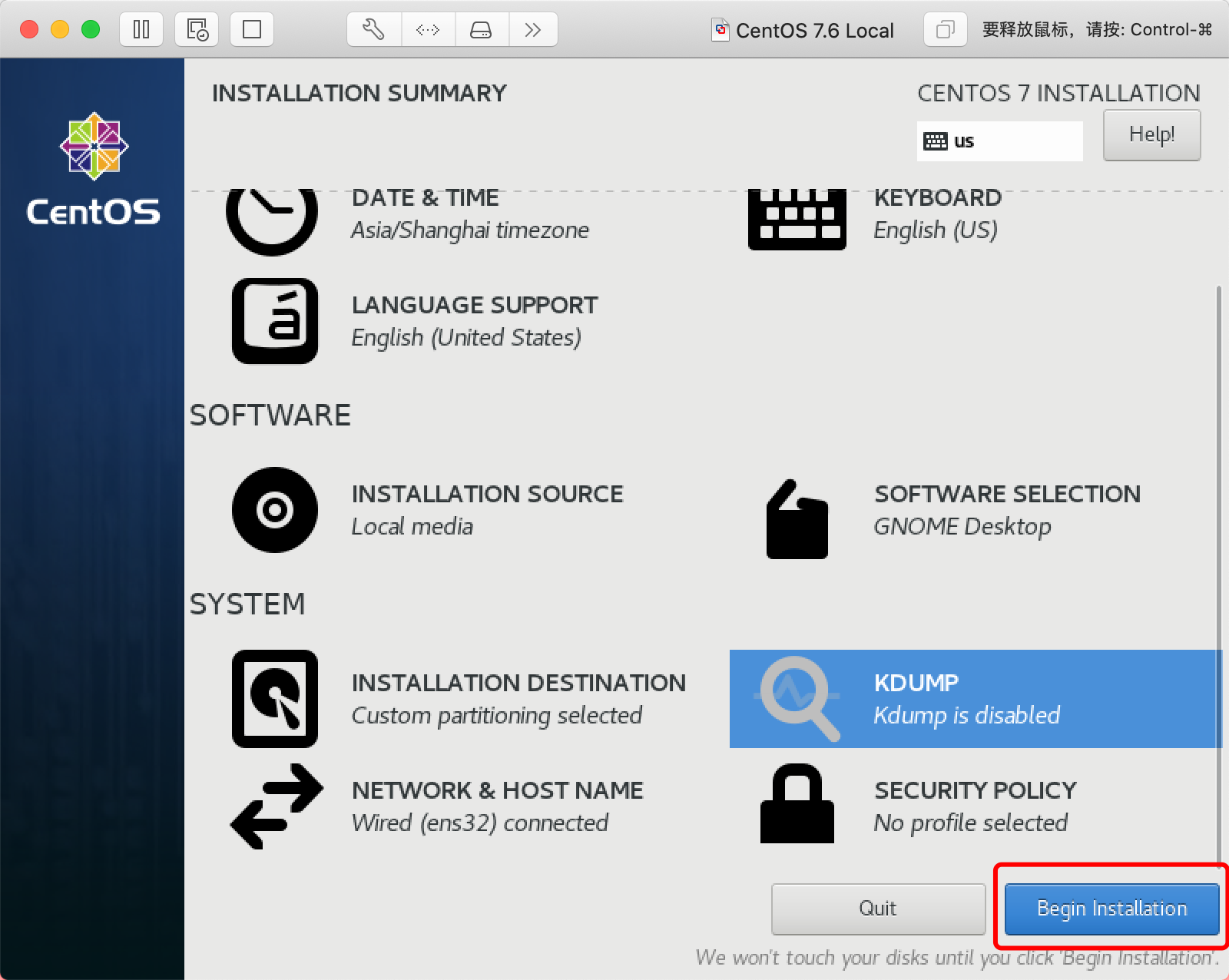Click the Security Policy padlock icon
The height and width of the screenshot is (980, 1229).
pos(797,803)
